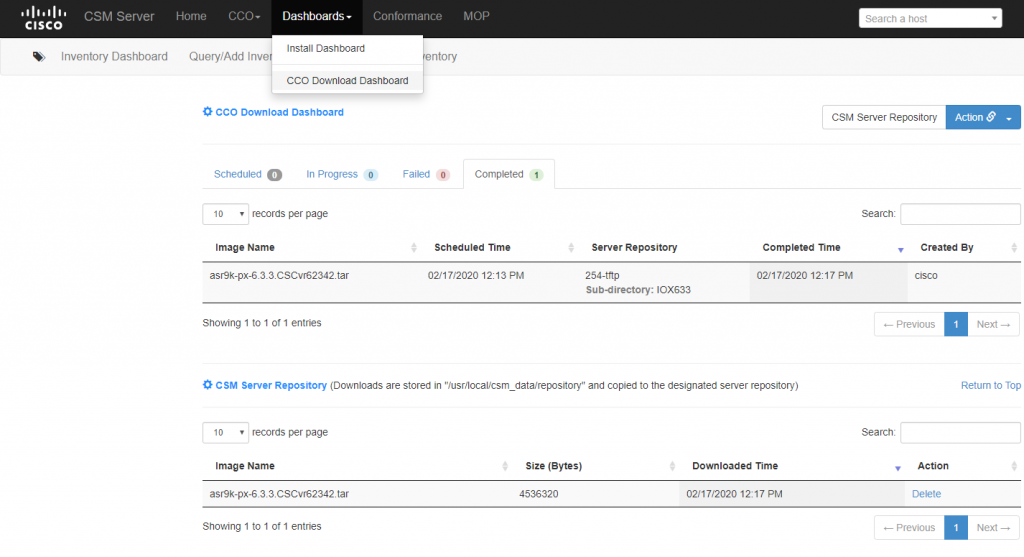Sort downloads by Image Name column arrows

coord(414,248)
